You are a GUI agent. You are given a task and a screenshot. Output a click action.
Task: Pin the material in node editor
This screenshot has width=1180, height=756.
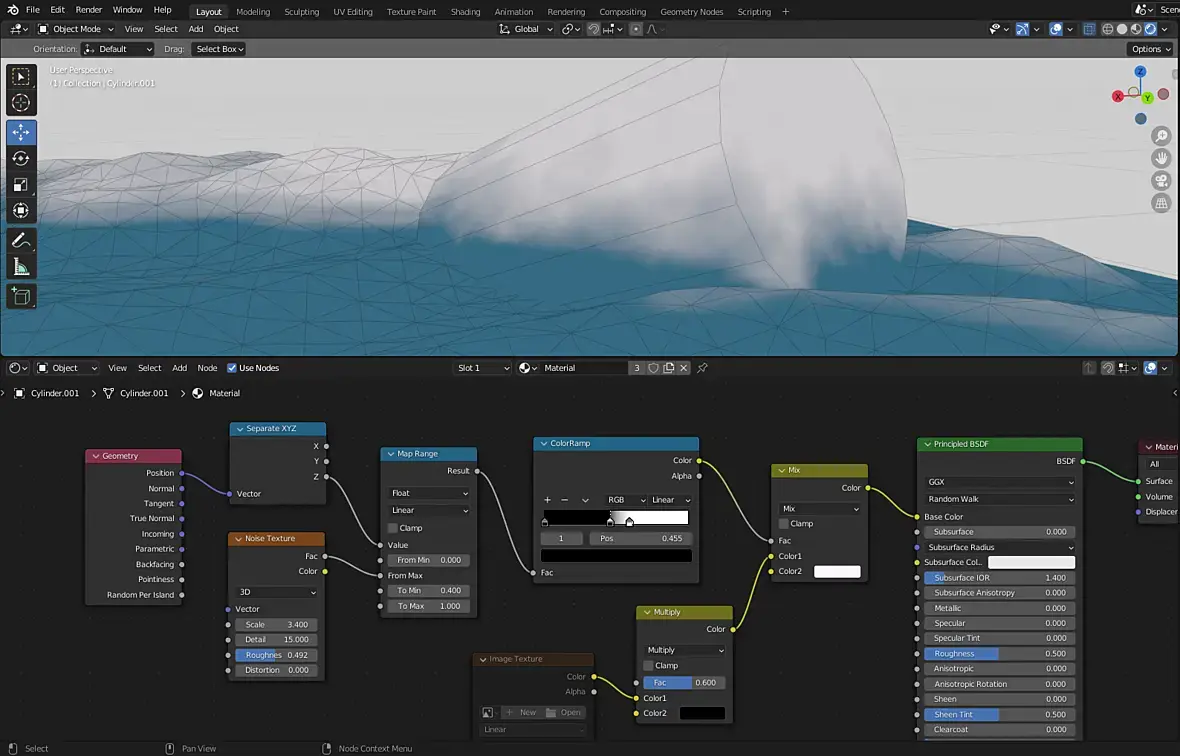pyautogui.click(x=702, y=368)
